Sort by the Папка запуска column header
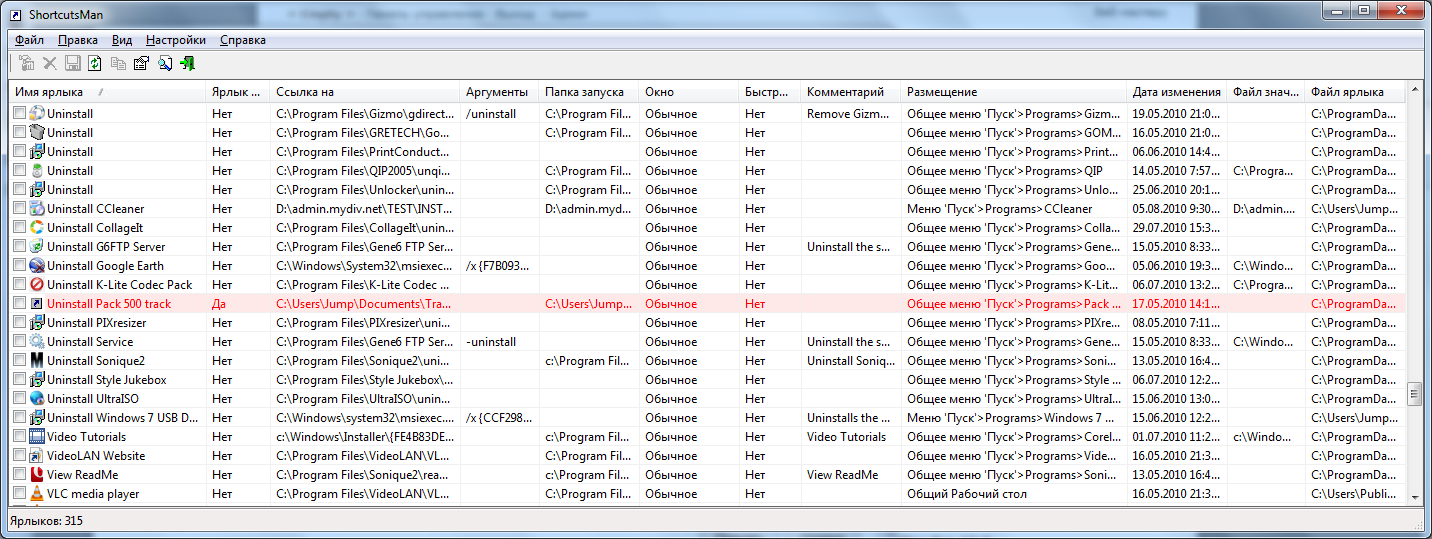The image size is (1432, 539). pos(589,92)
